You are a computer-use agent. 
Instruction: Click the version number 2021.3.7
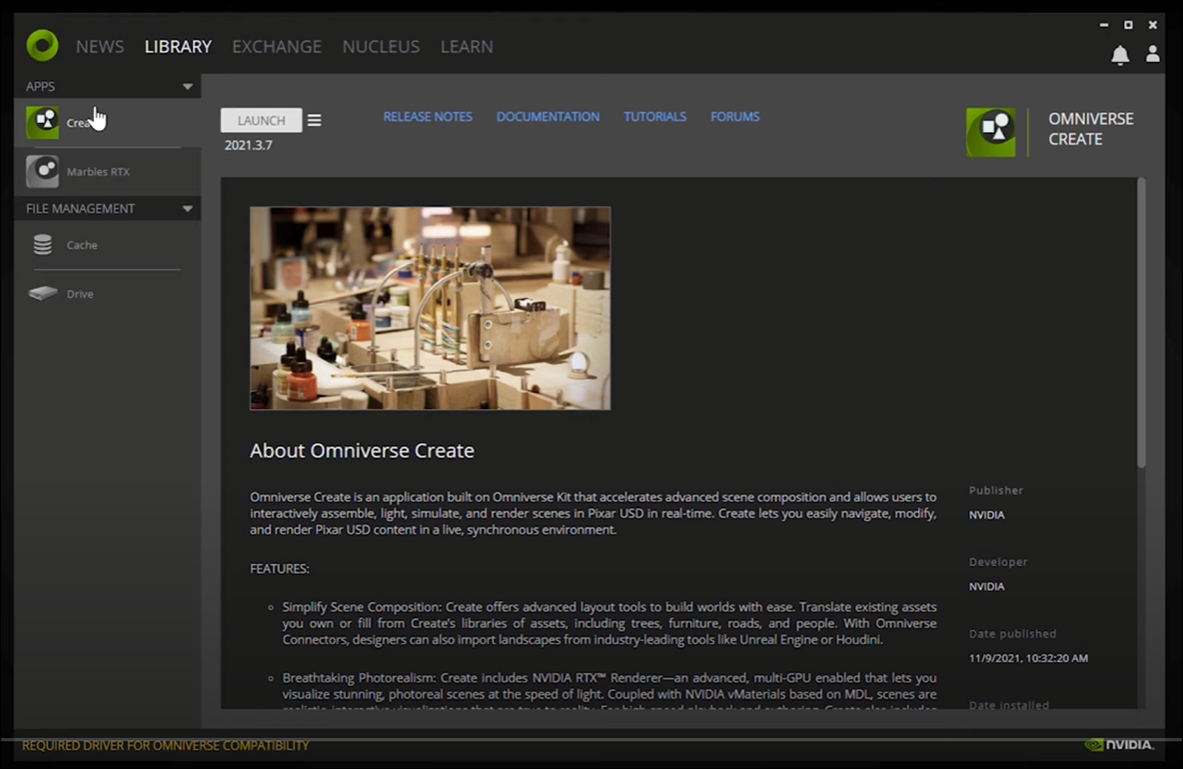pyautogui.click(x=248, y=145)
